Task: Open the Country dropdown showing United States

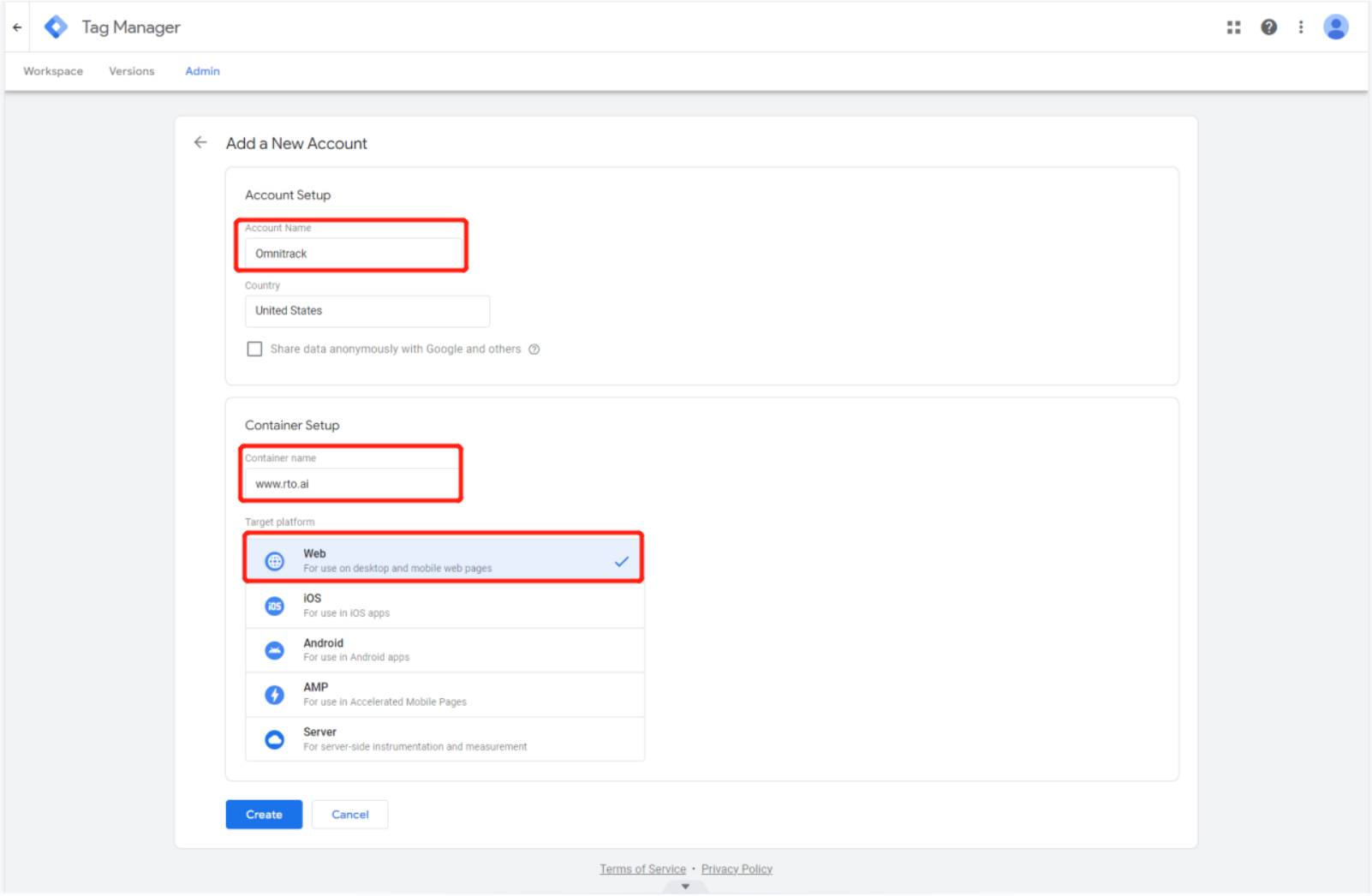Action: [367, 311]
